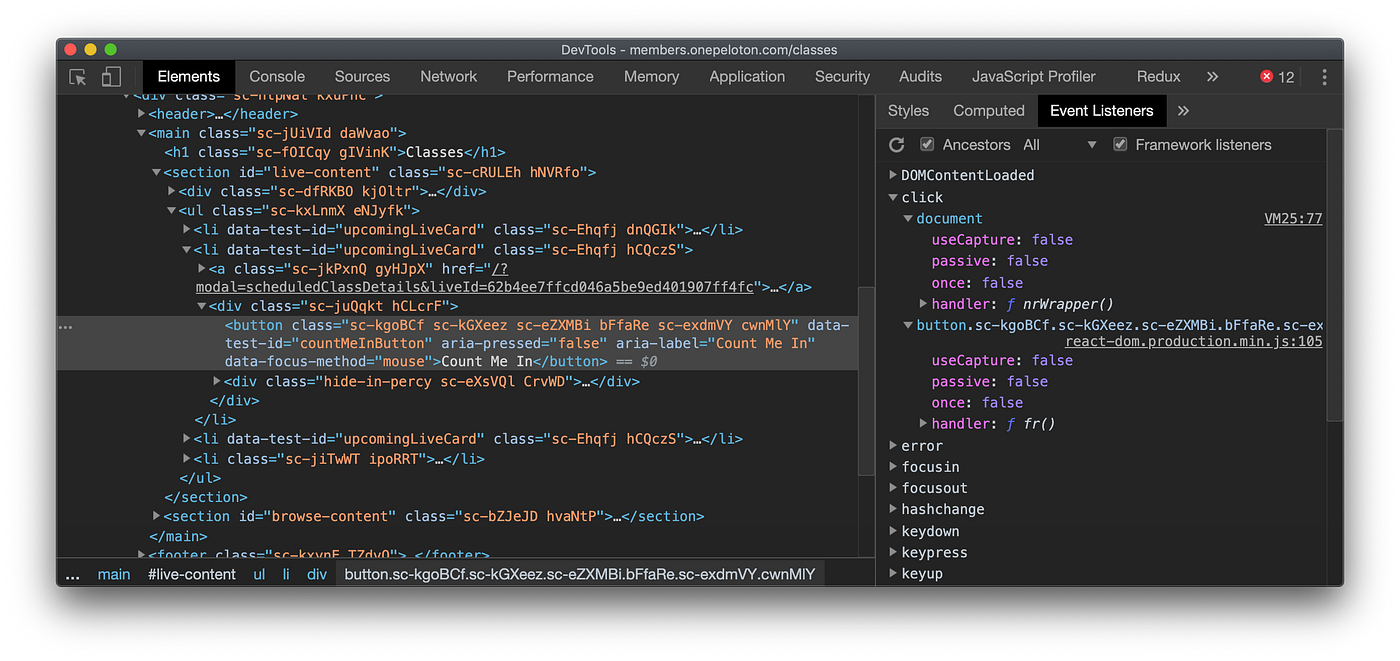Open the DevTools three-dot customize menu
Viewport: 1400px width, 661px height.
pyautogui.click(x=1324, y=77)
